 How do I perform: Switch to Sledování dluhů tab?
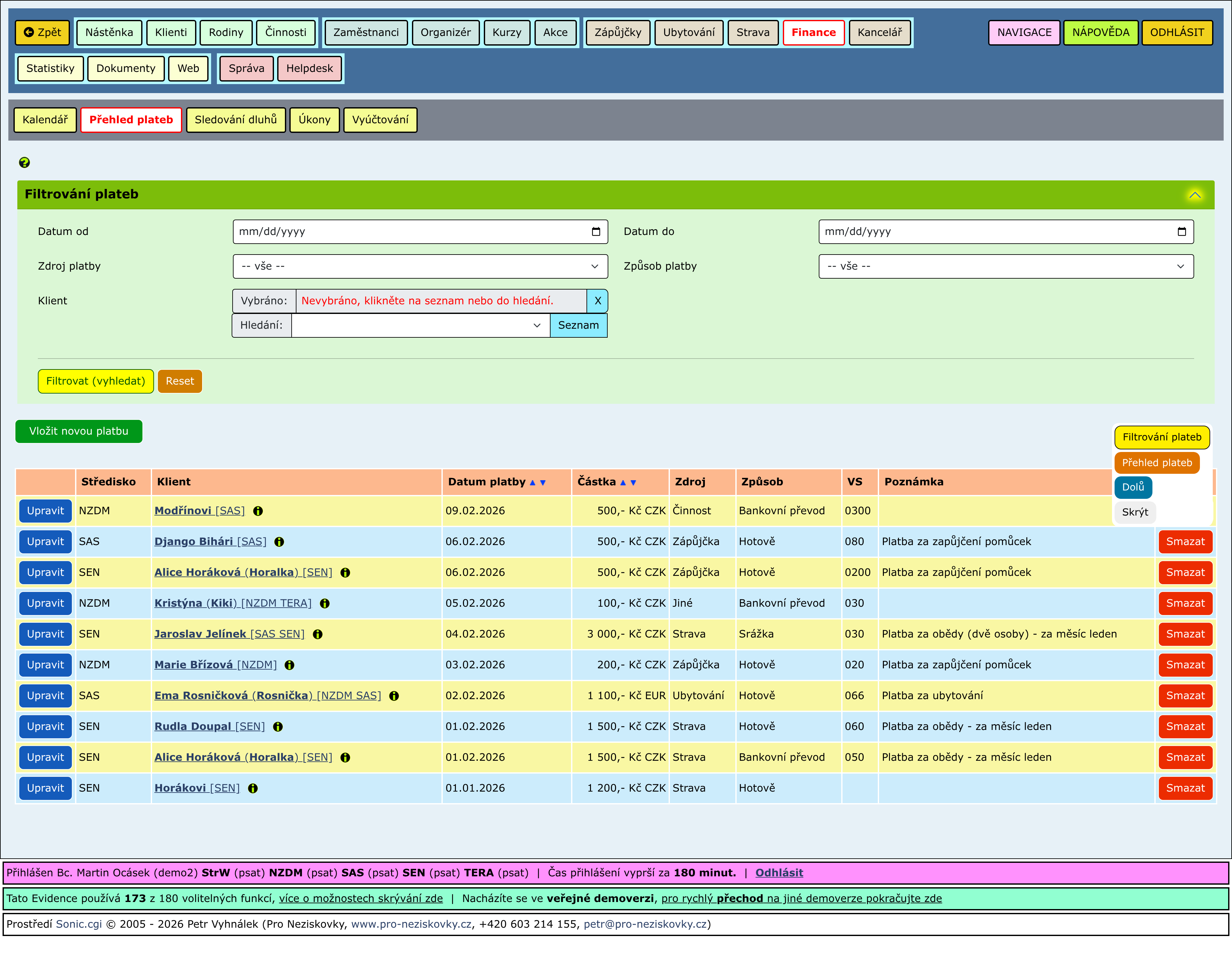coord(236,120)
